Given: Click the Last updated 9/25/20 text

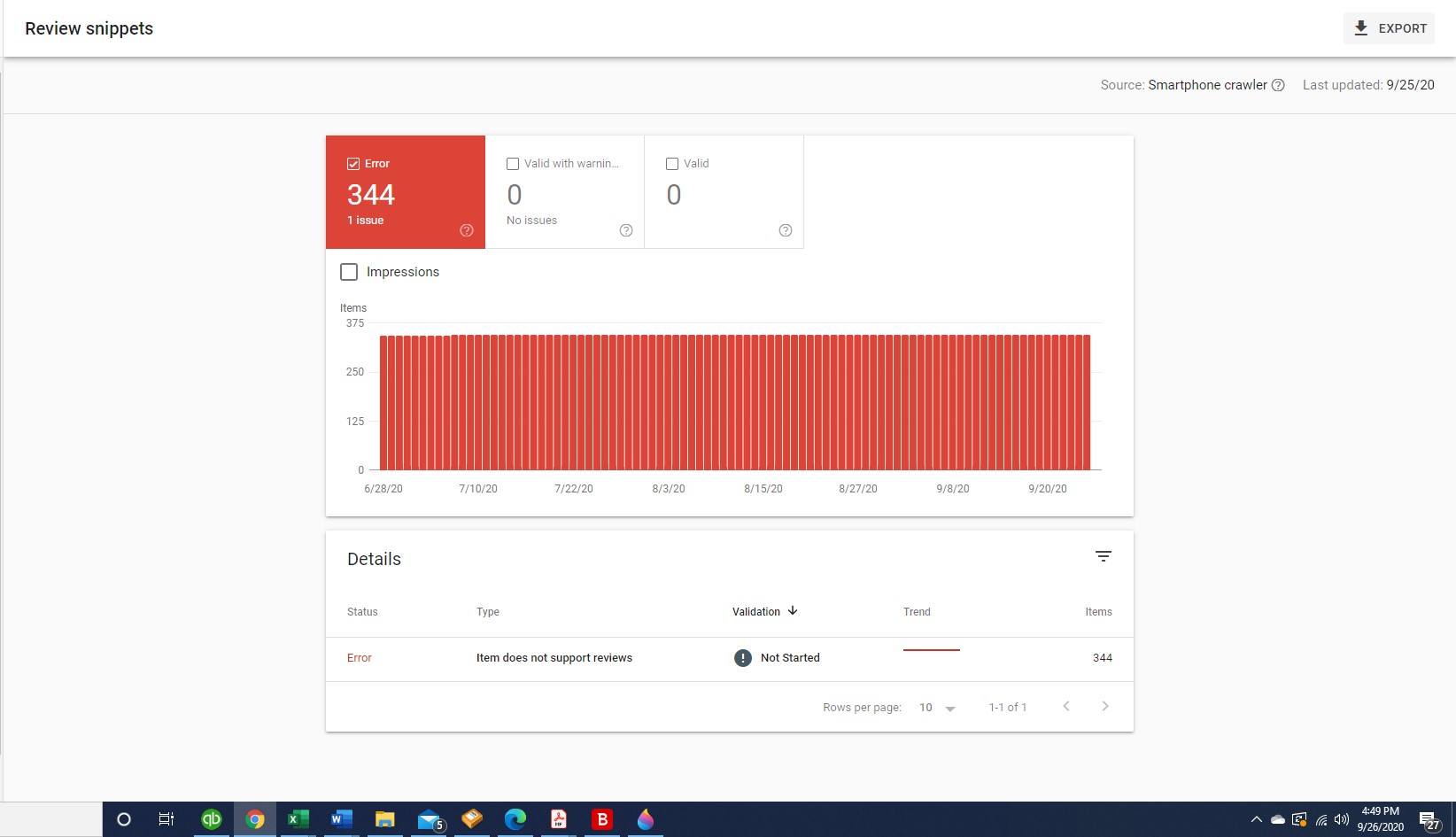Looking at the screenshot, I should pos(1368,85).
